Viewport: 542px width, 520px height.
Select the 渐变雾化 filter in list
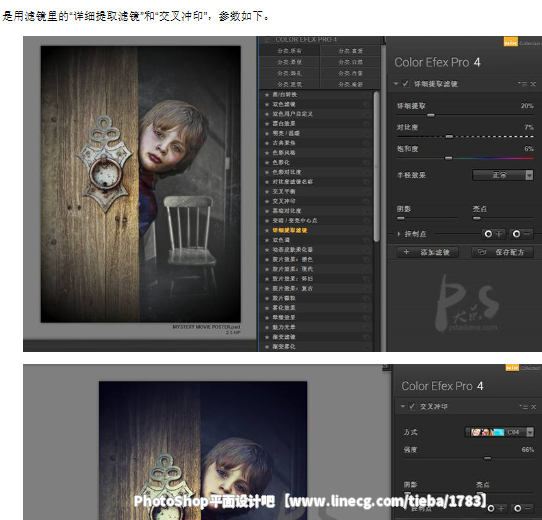point(284,346)
